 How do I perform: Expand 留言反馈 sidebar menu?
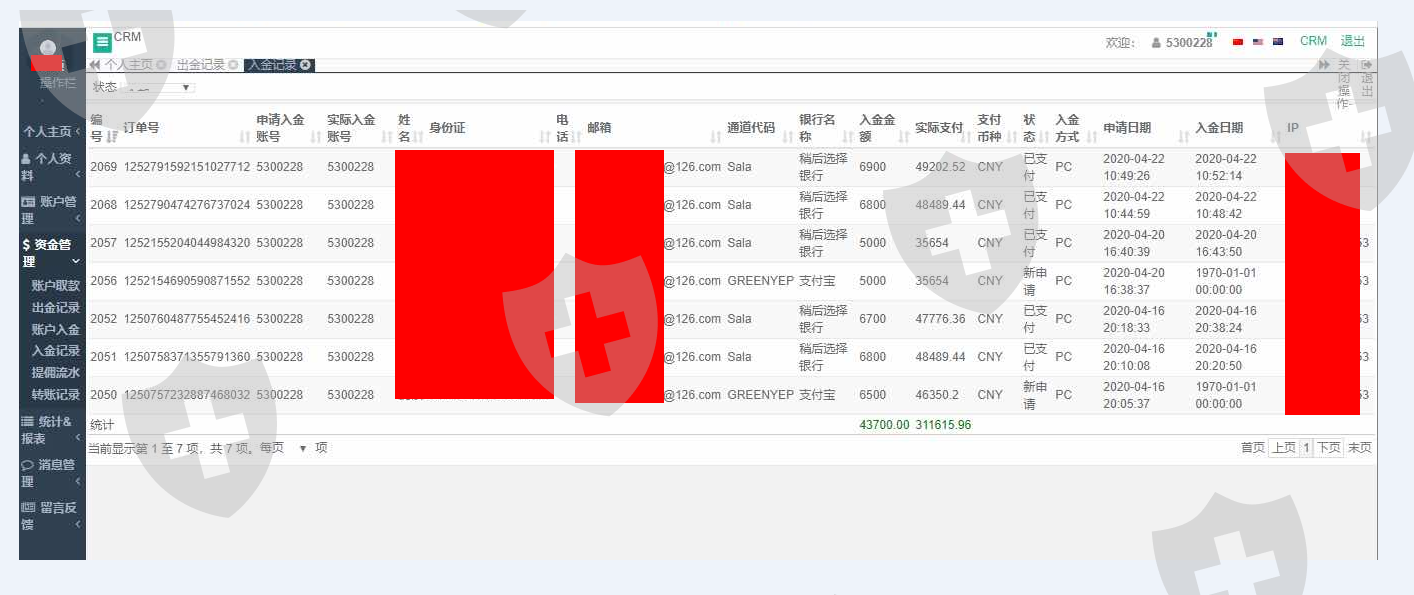[52, 516]
